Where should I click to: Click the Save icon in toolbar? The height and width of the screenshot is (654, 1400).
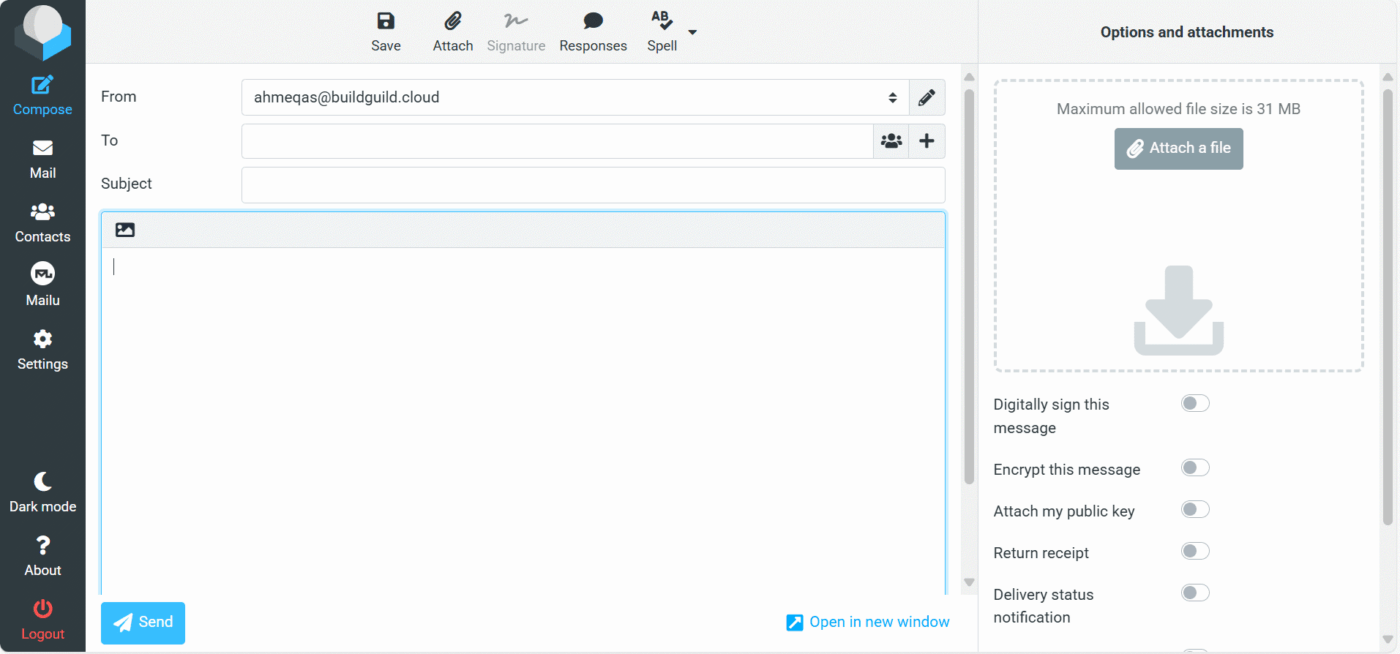[385, 22]
